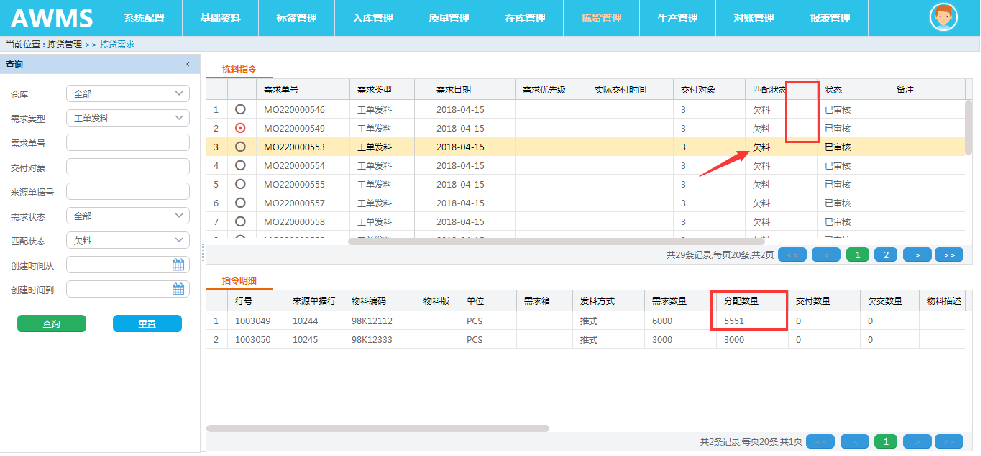Select radio button for MO220000555 row

point(240,185)
